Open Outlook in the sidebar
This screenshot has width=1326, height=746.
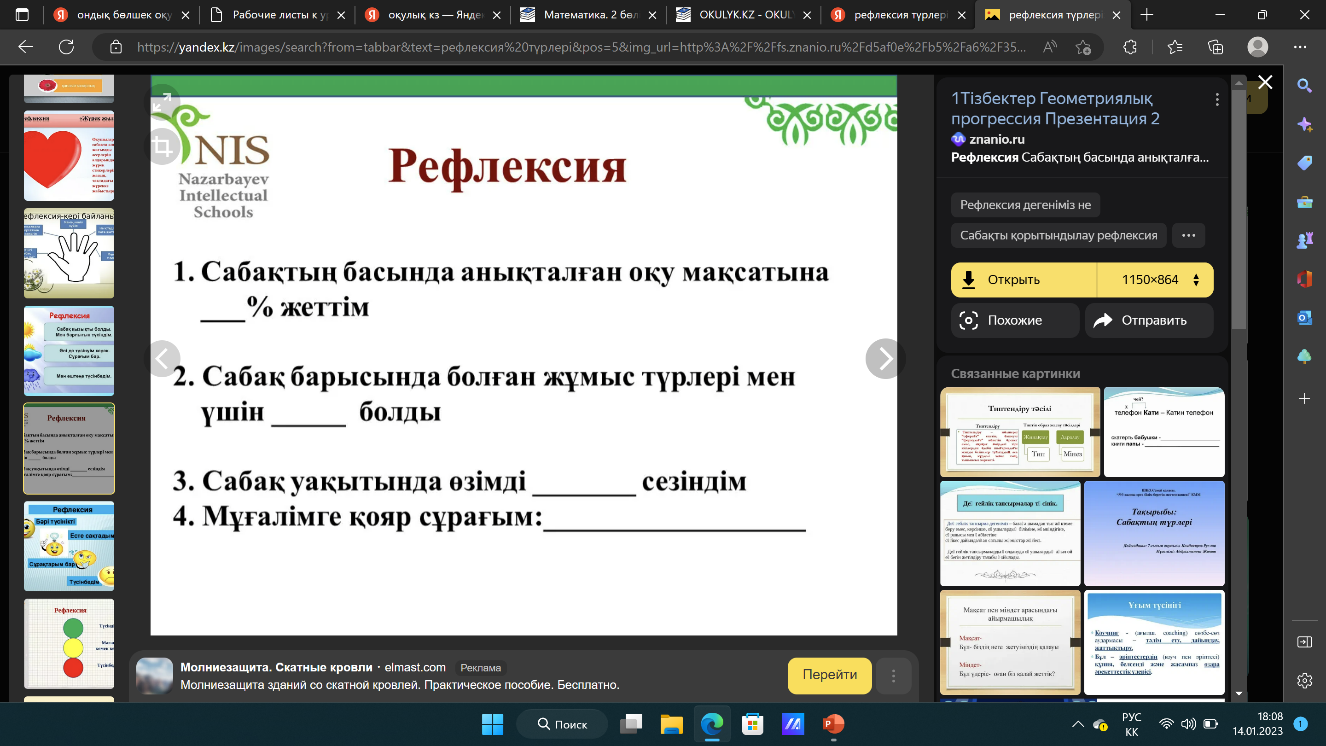[x=1304, y=318]
